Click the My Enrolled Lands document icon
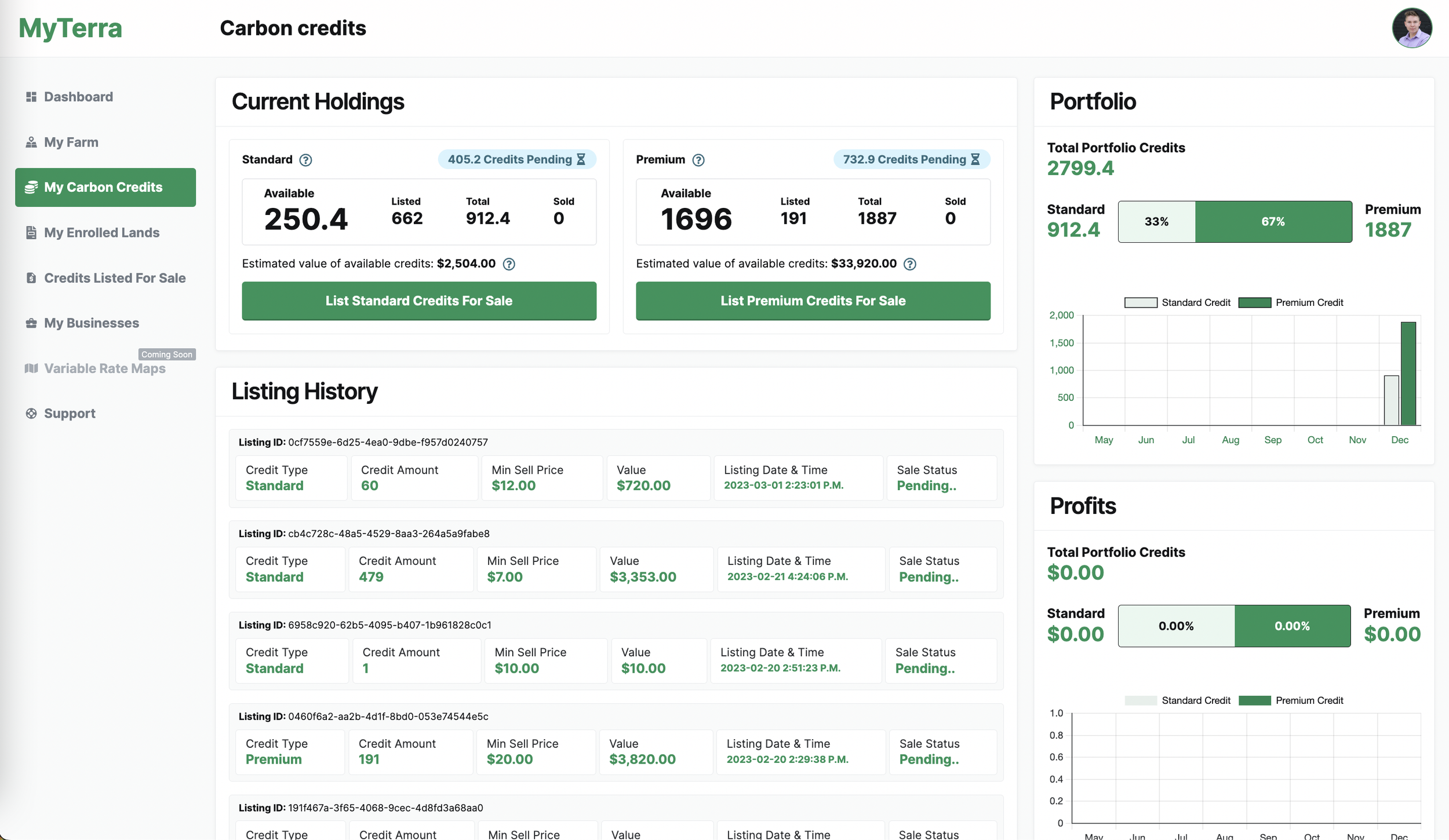 click(31, 233)
